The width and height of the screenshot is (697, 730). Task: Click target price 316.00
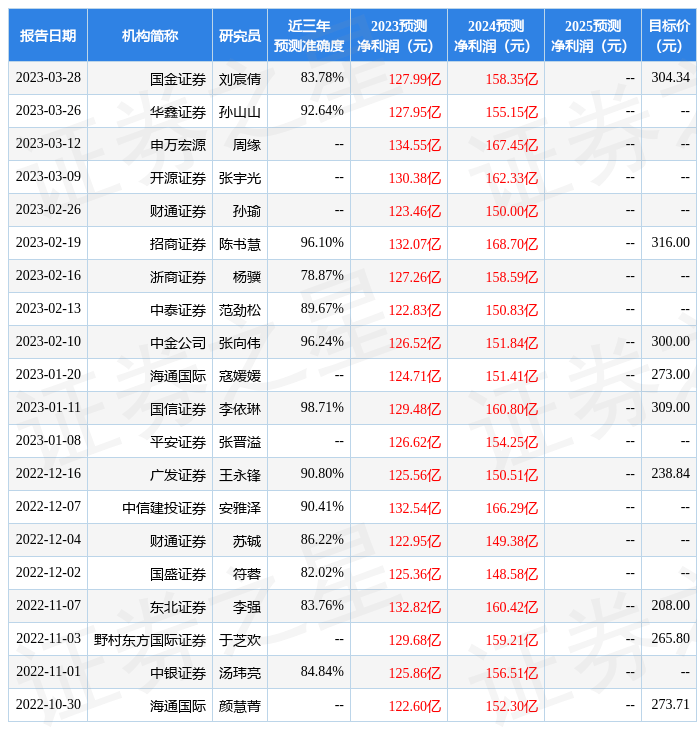pyautogui.click(x=670, y=243)
